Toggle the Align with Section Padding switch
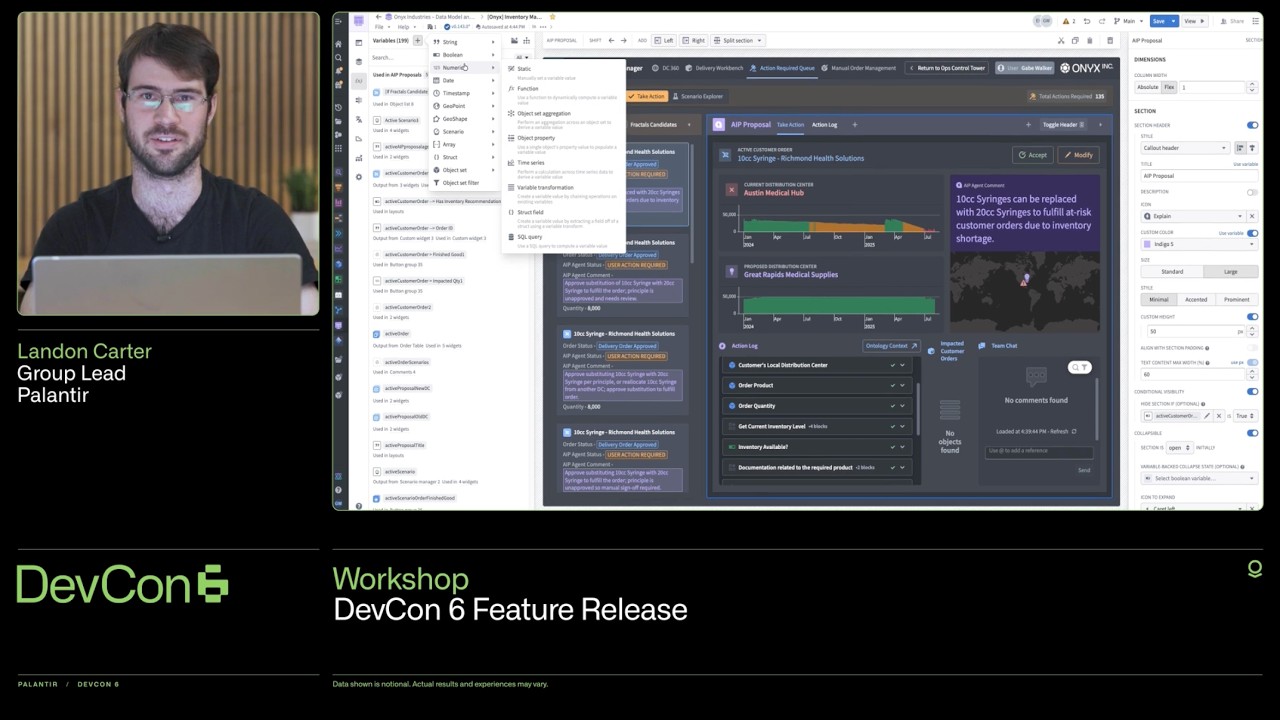The image size is (1280, 720). point(1252,348)
